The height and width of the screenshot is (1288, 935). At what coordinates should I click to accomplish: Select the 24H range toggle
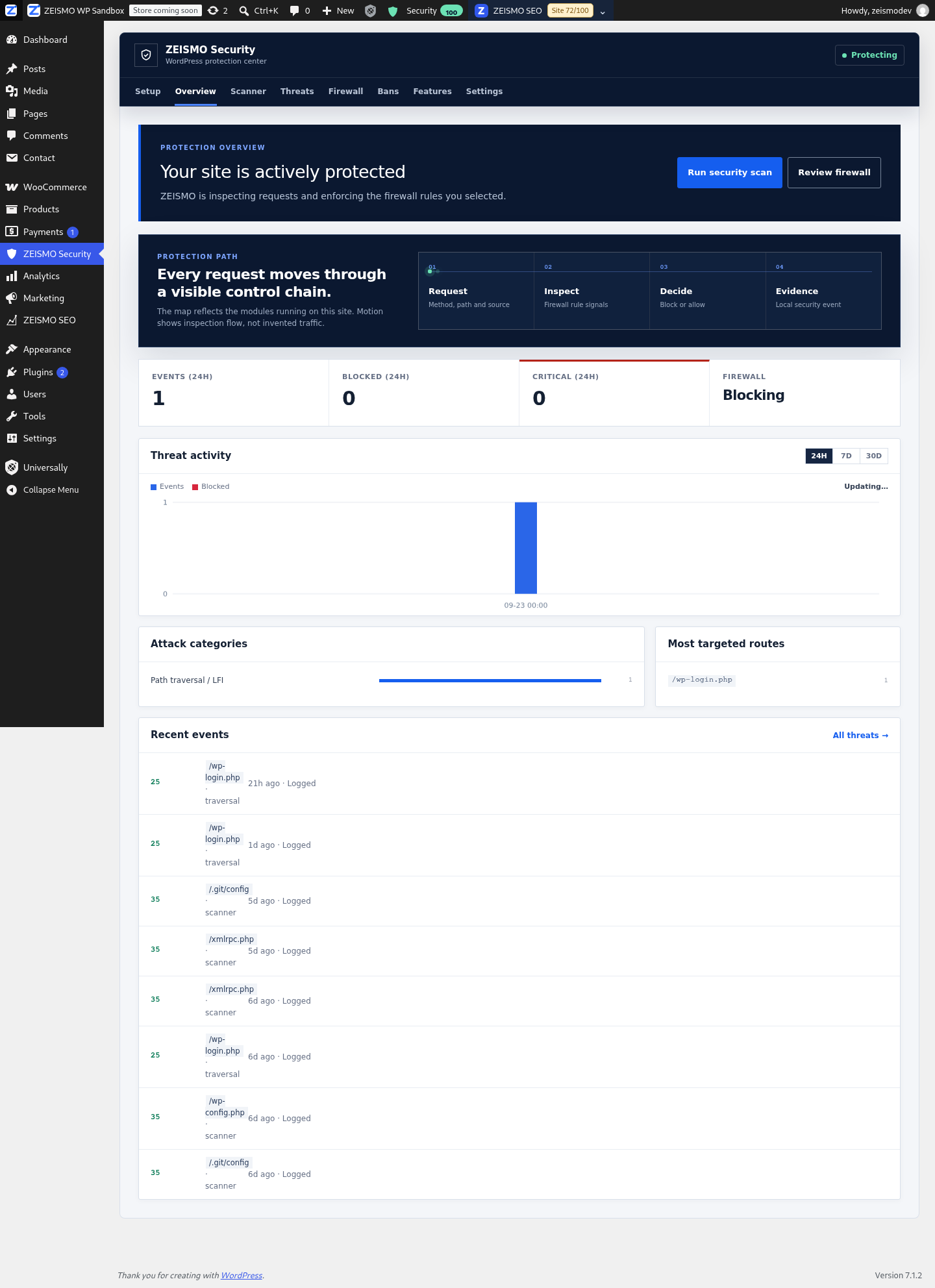tap(819, 456)
